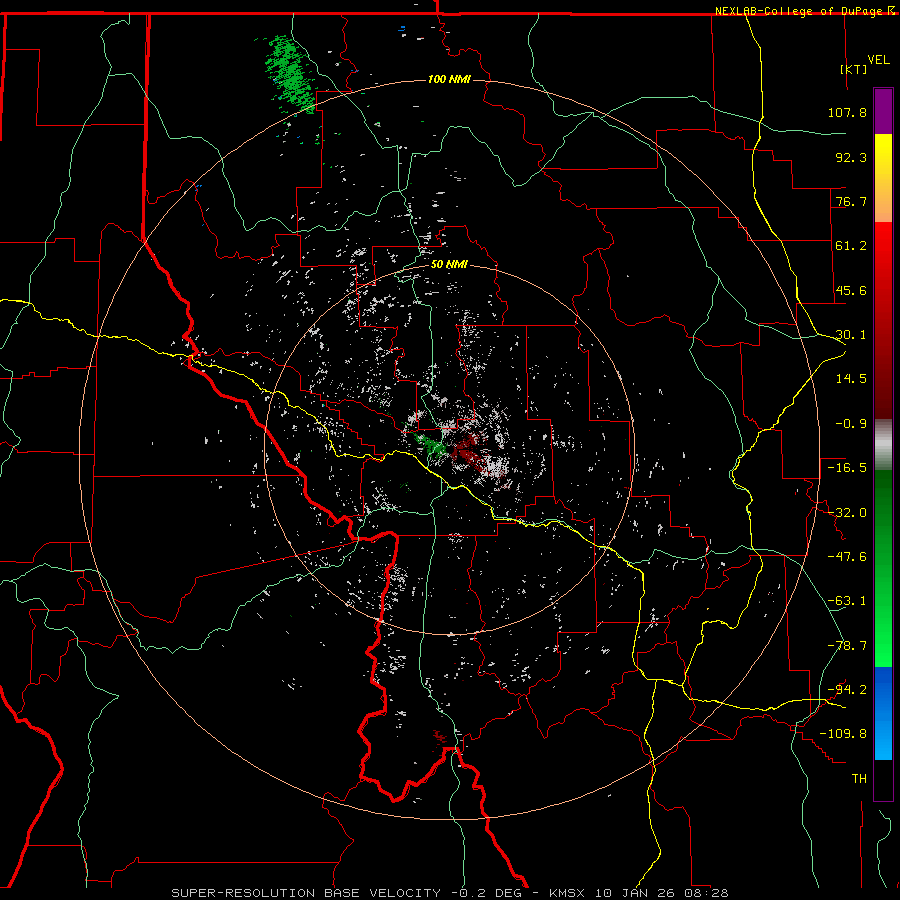Pick the purple segment of the color bar
Image resolution: width=900 pixels, height=900 pixels.
883,111
